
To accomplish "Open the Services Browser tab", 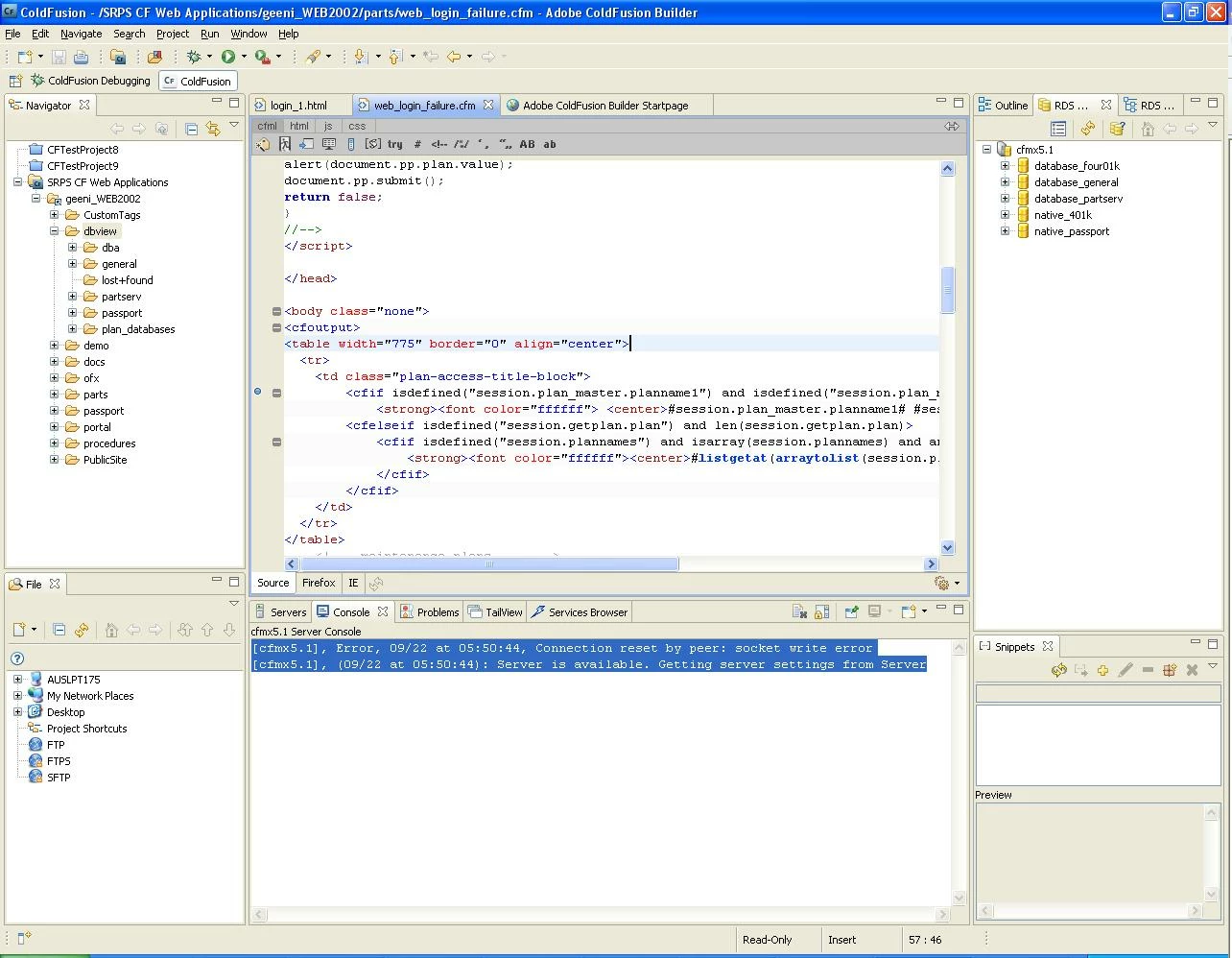I will pyautogui.click(x=580, y=612).
